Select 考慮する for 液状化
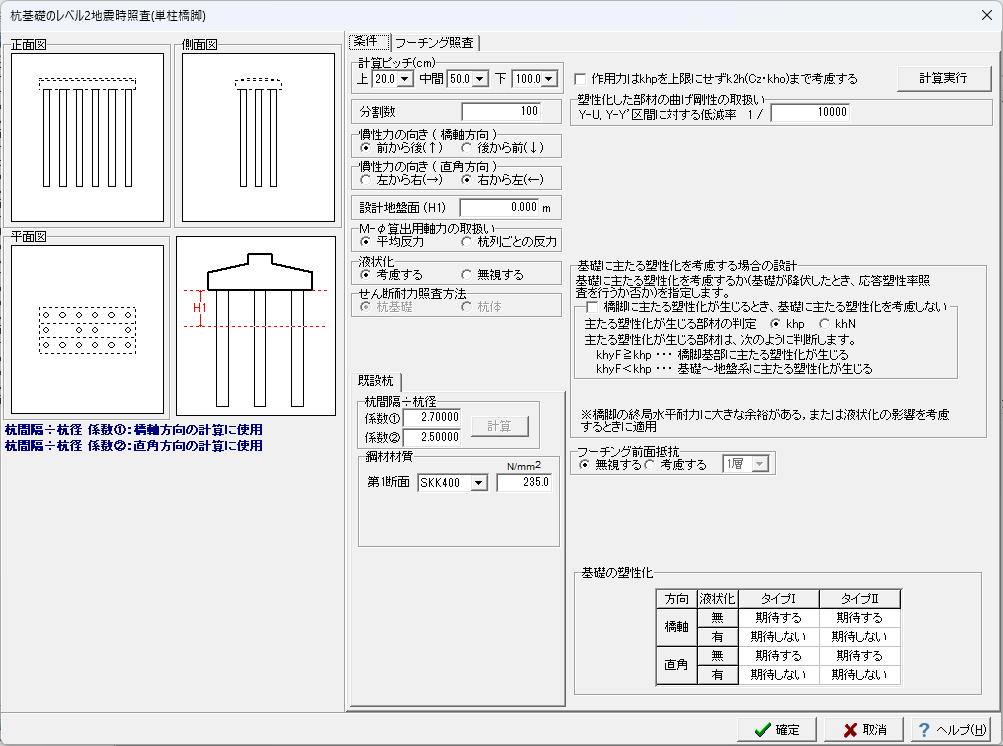 pyautogui.click(x=365, y=275)
